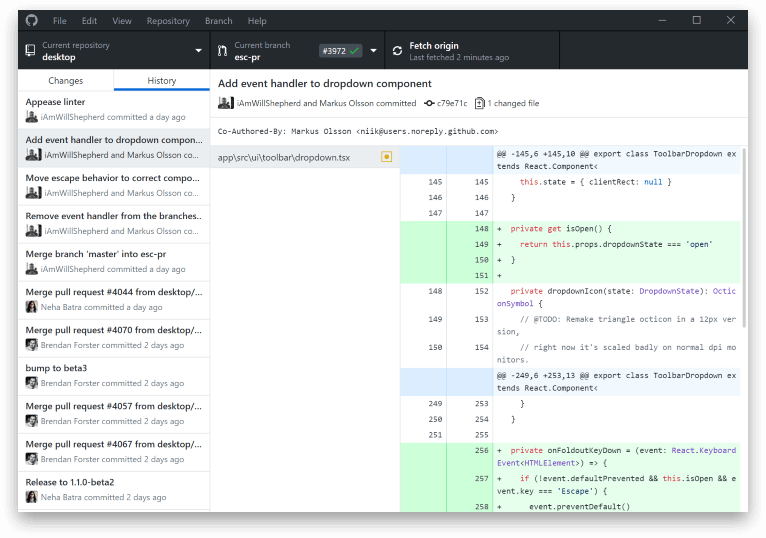Viewport: 766px width, 538px height.
Task: Open the Branch menu
Action: click(x=218, y=21)
